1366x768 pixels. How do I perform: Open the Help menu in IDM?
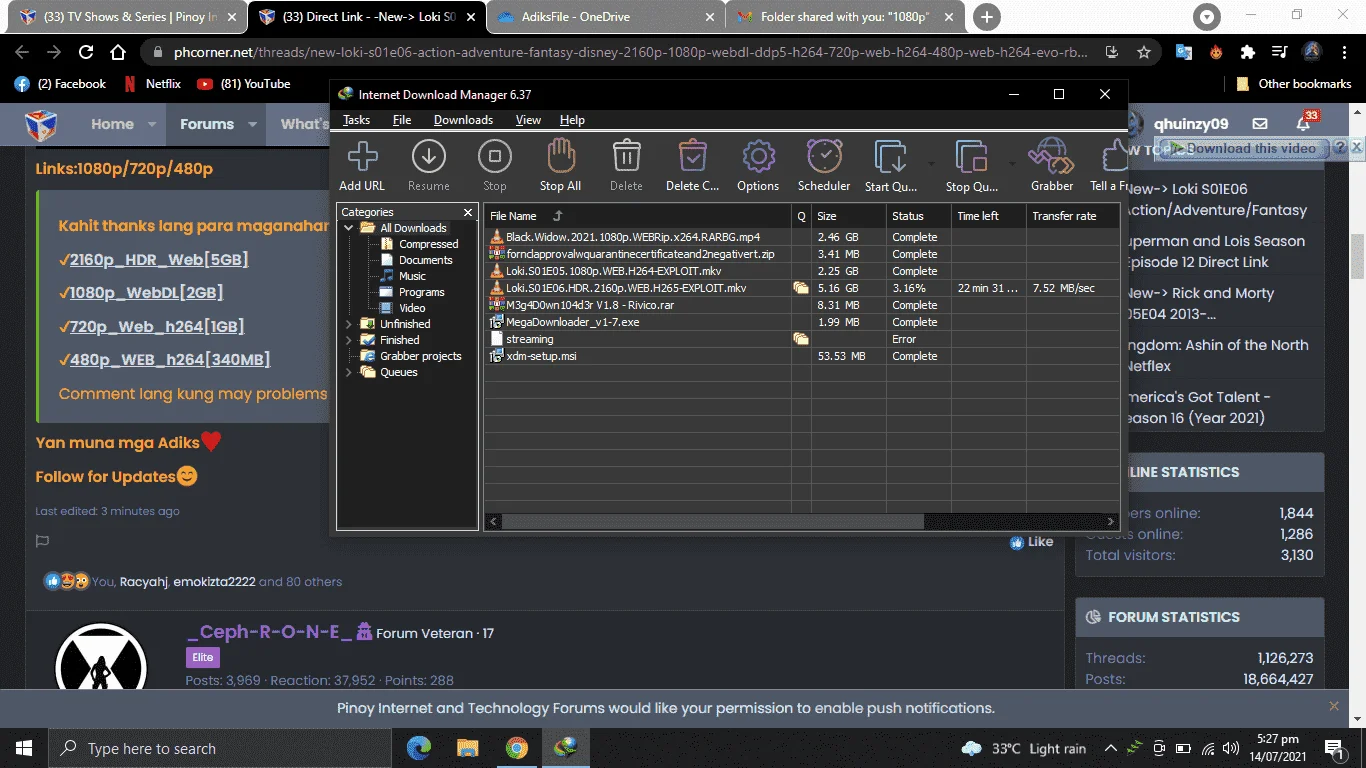(572, 120)
